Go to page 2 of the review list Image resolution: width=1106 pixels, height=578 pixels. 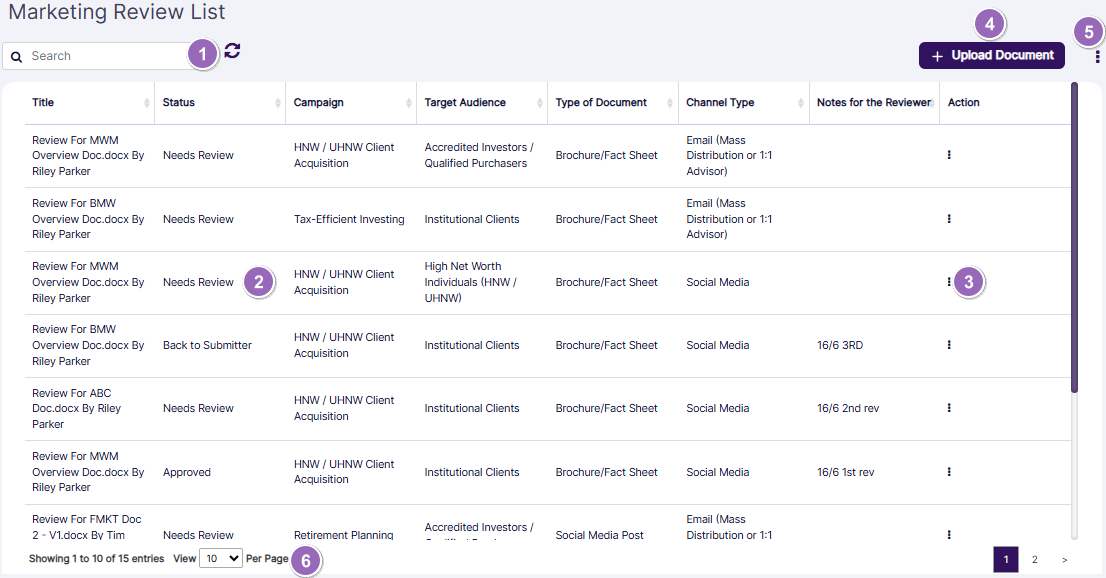(x=1033, y=560)
